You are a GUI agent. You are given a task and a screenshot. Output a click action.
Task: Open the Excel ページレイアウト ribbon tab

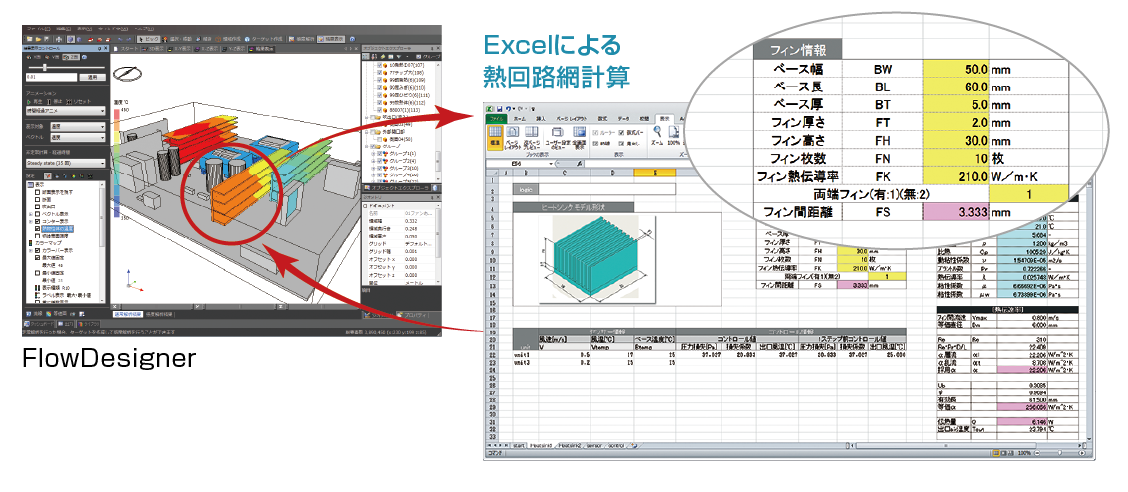click(x=572, y=119)
